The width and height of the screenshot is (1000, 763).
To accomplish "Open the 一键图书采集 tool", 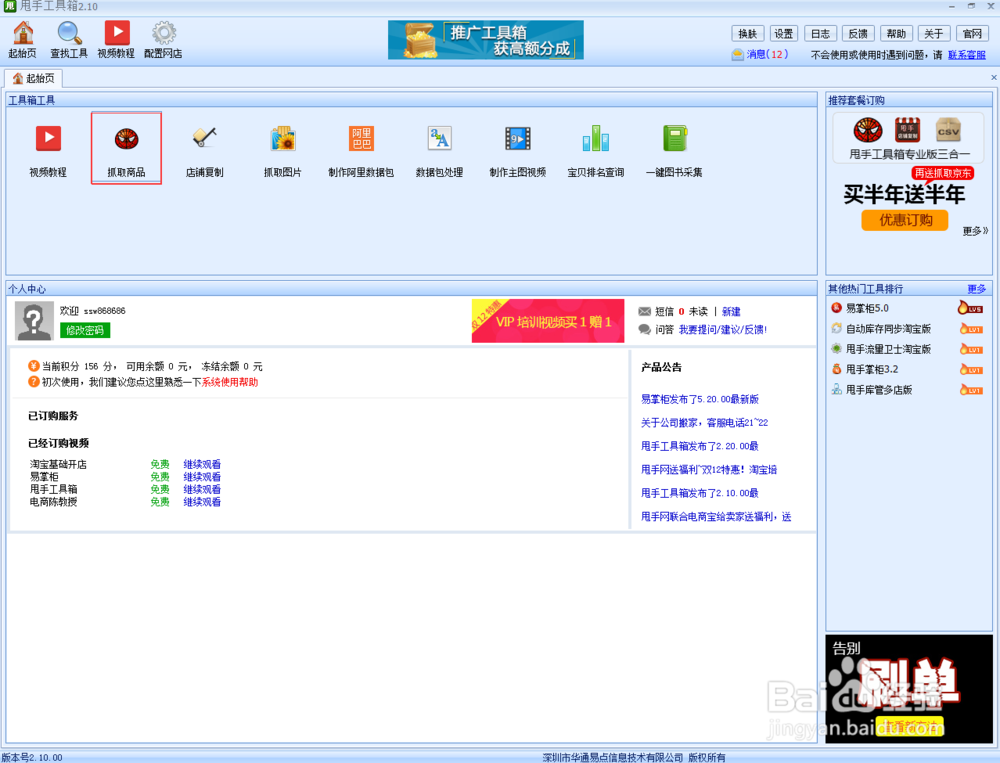I will (x=674, y=151).
